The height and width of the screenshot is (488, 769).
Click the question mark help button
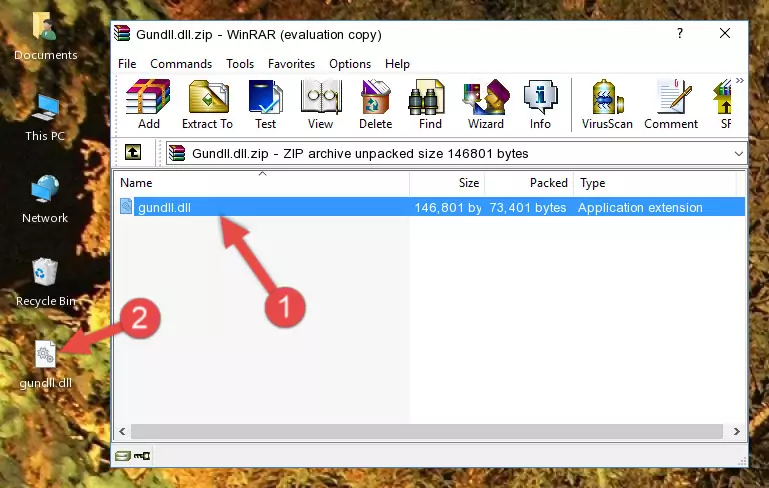680,33
